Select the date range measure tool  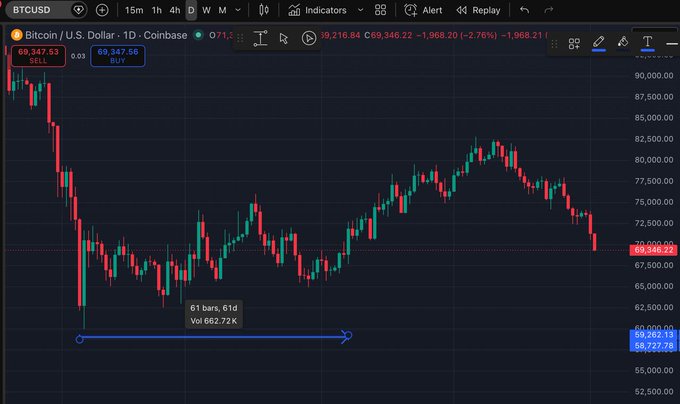(x=260, y=38)
